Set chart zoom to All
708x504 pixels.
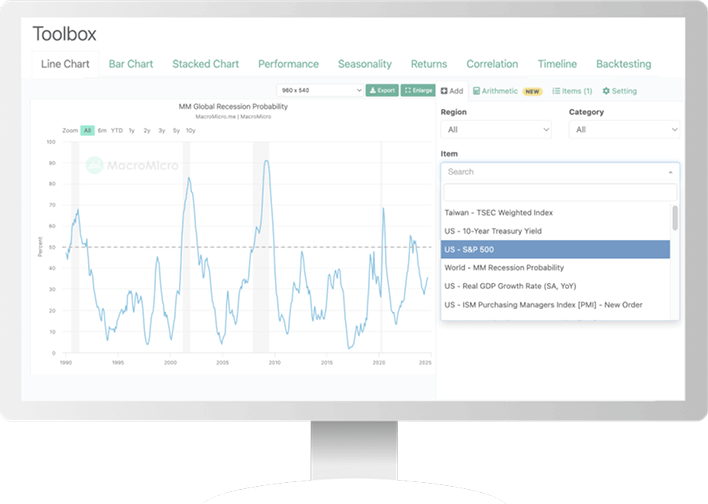87,131
